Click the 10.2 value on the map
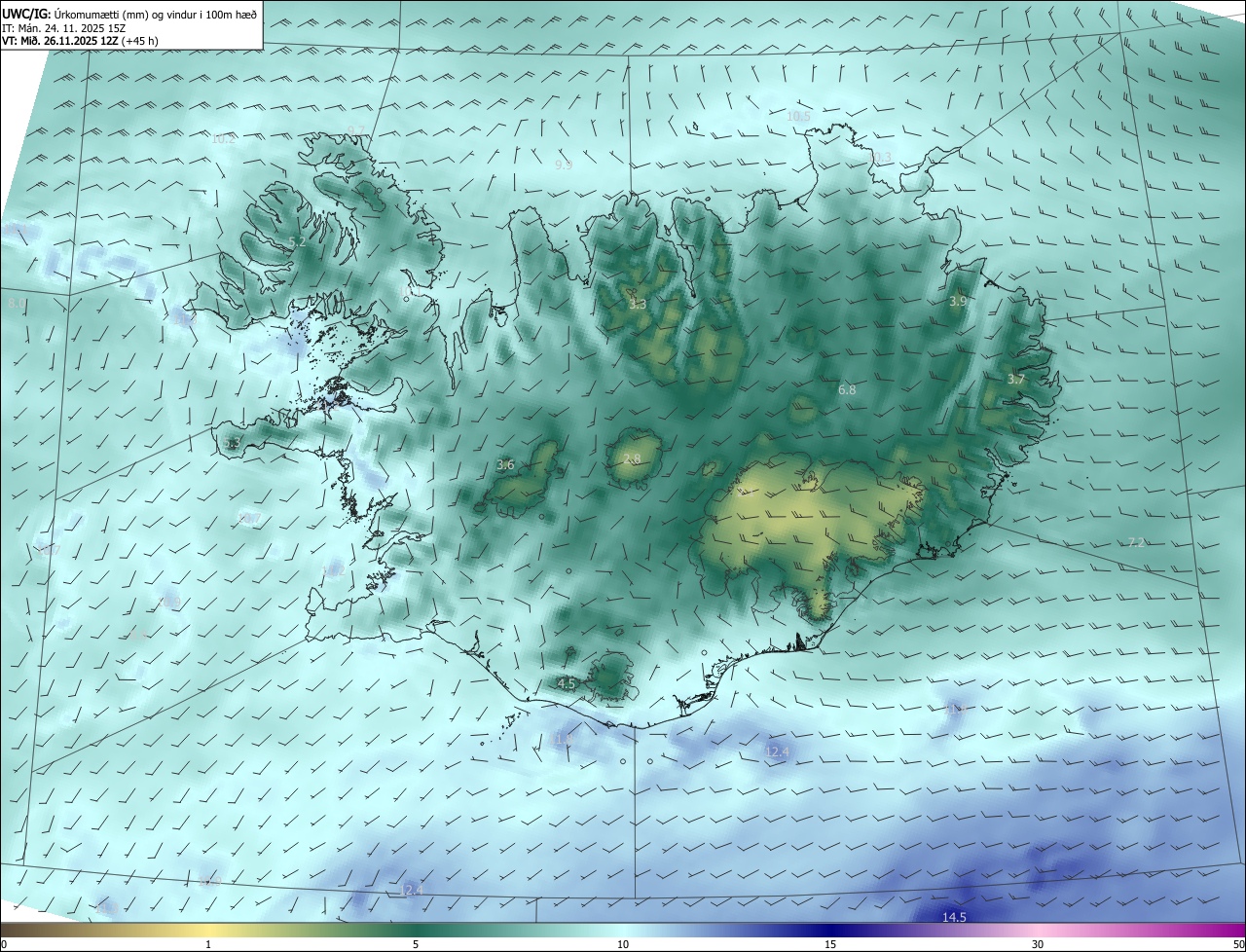The width and height of the screenshot is (1246, 952). [223, 139]
